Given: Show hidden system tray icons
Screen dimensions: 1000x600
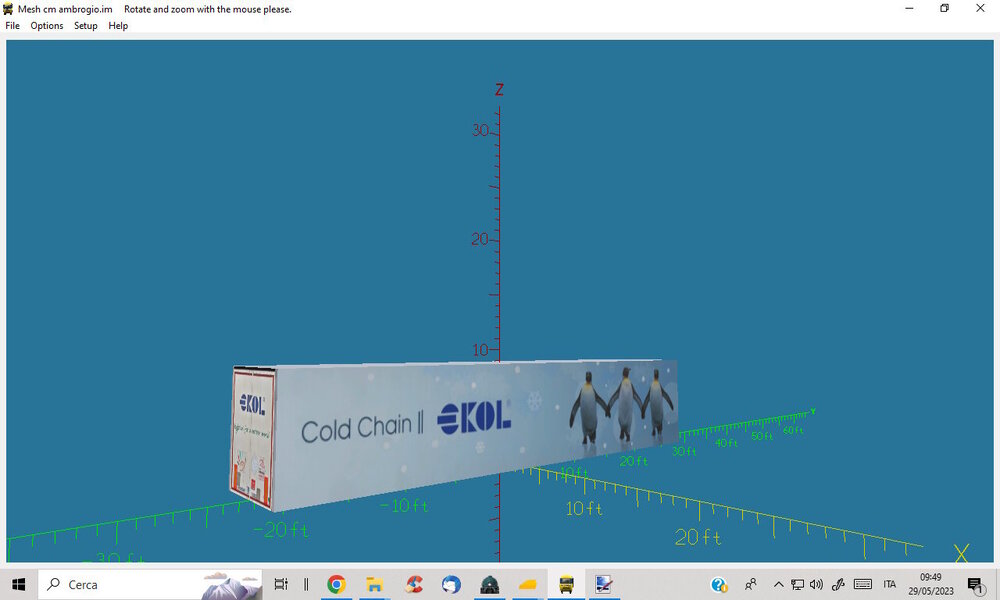Looking at the screenshot, I should point(778,584).
